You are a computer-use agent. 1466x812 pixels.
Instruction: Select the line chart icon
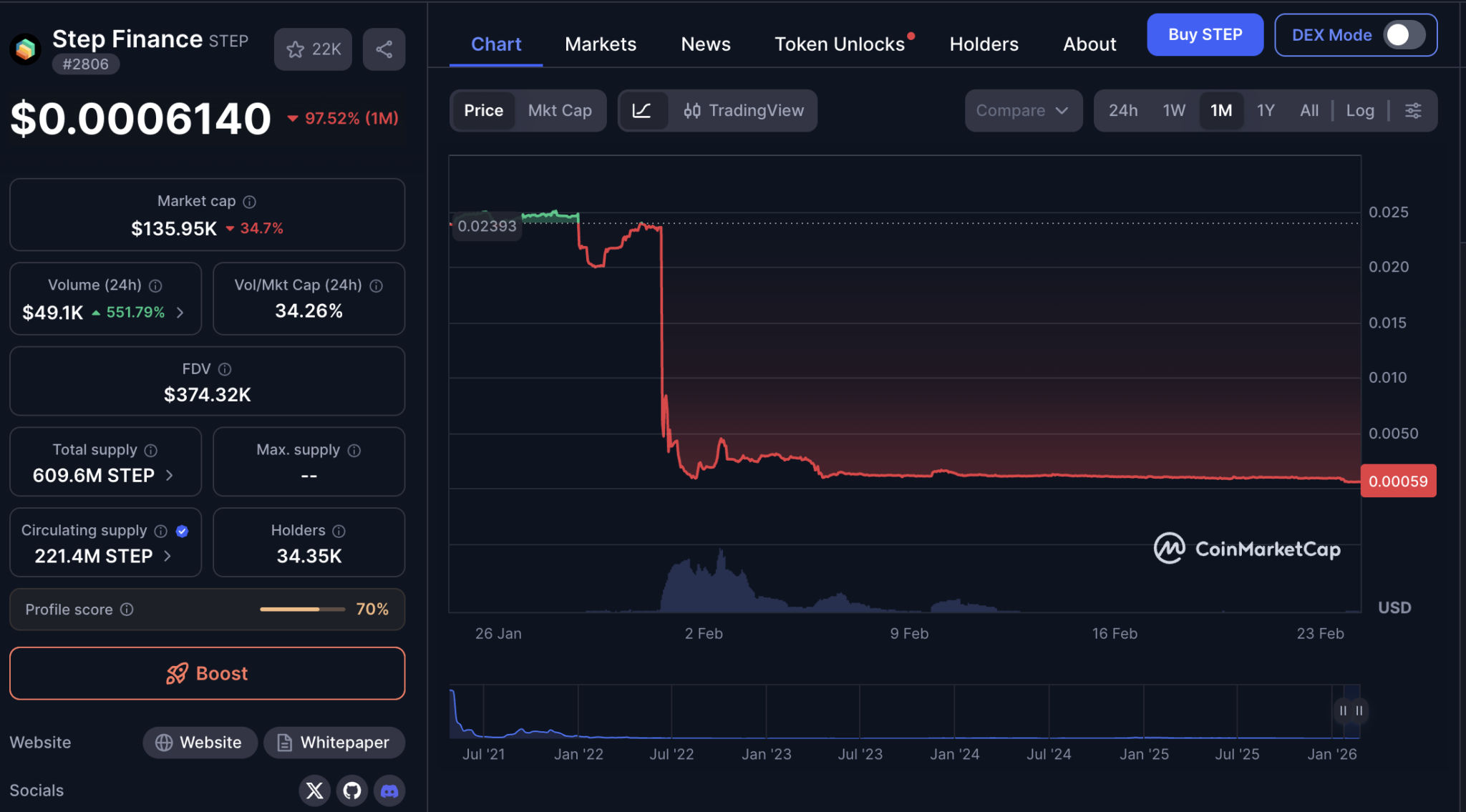click(642, 111)
